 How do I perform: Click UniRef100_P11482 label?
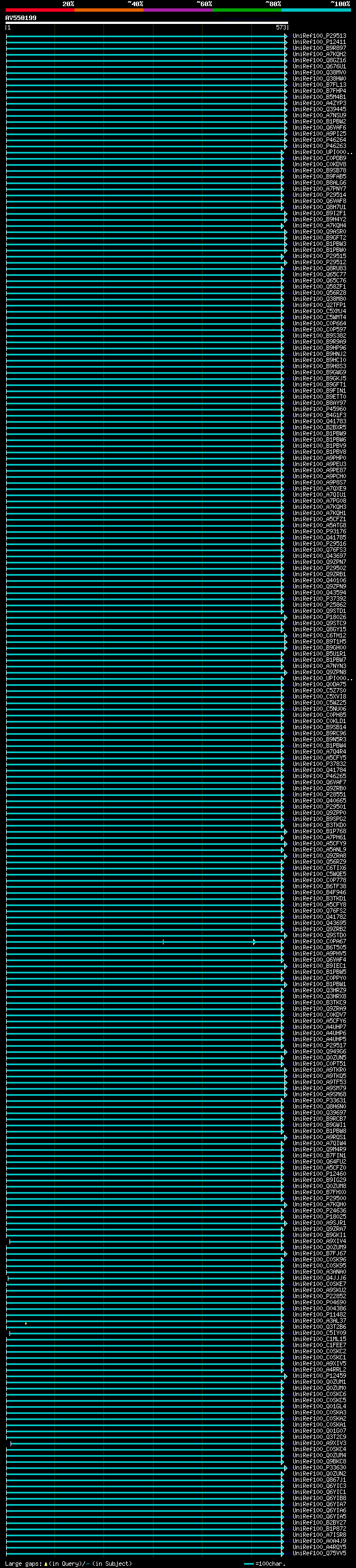tap(319, 1315)
